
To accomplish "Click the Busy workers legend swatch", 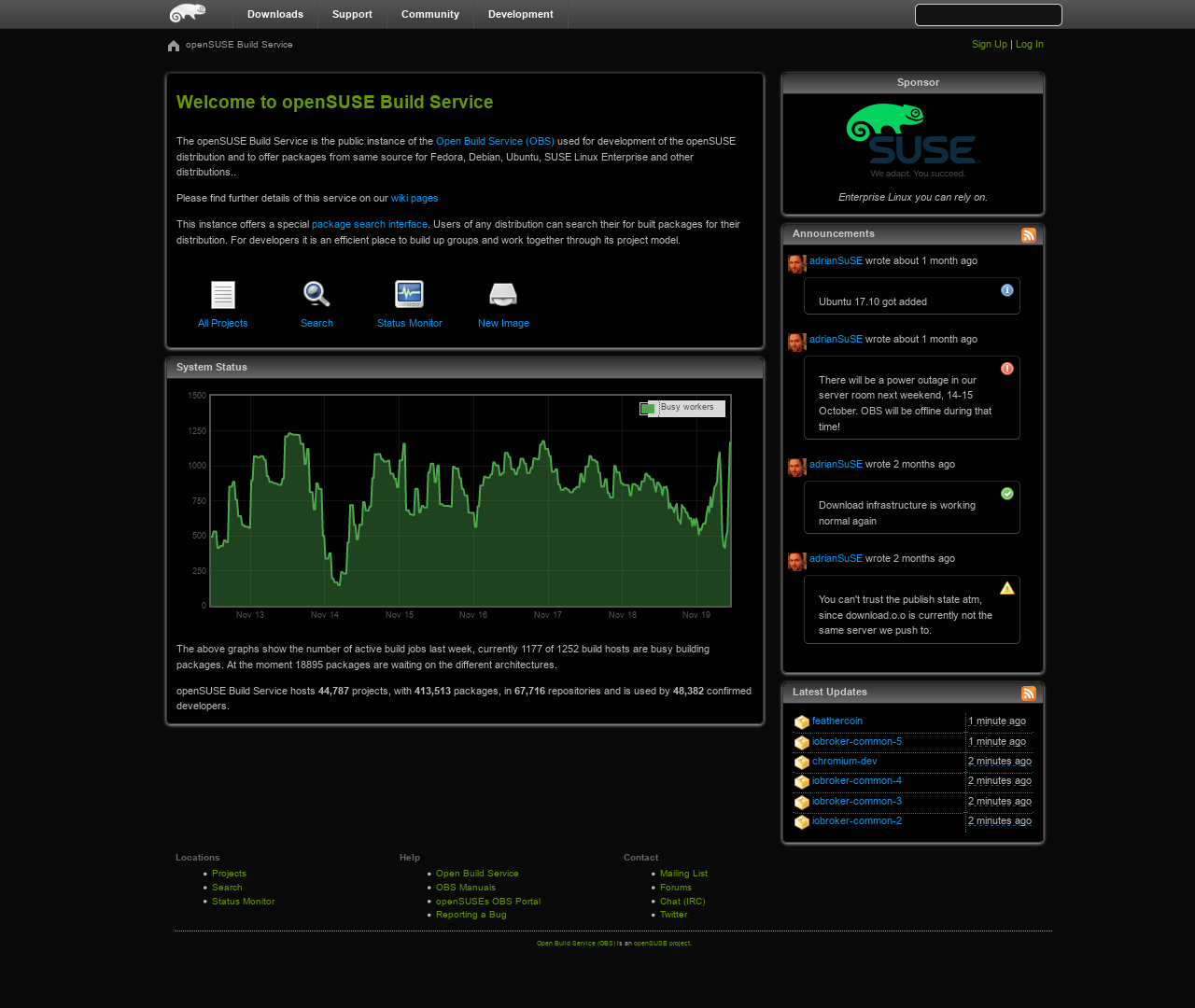I will coord(648,409).
